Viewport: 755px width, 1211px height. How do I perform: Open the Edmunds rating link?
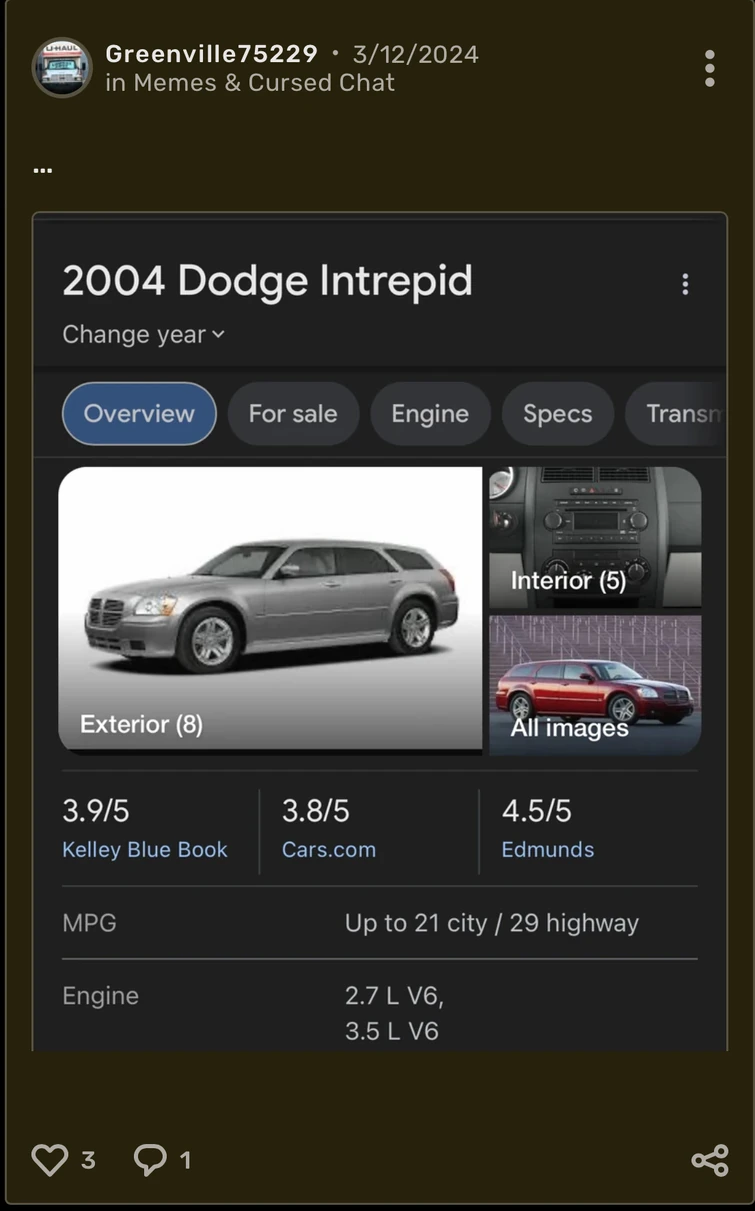pos(548,850)
